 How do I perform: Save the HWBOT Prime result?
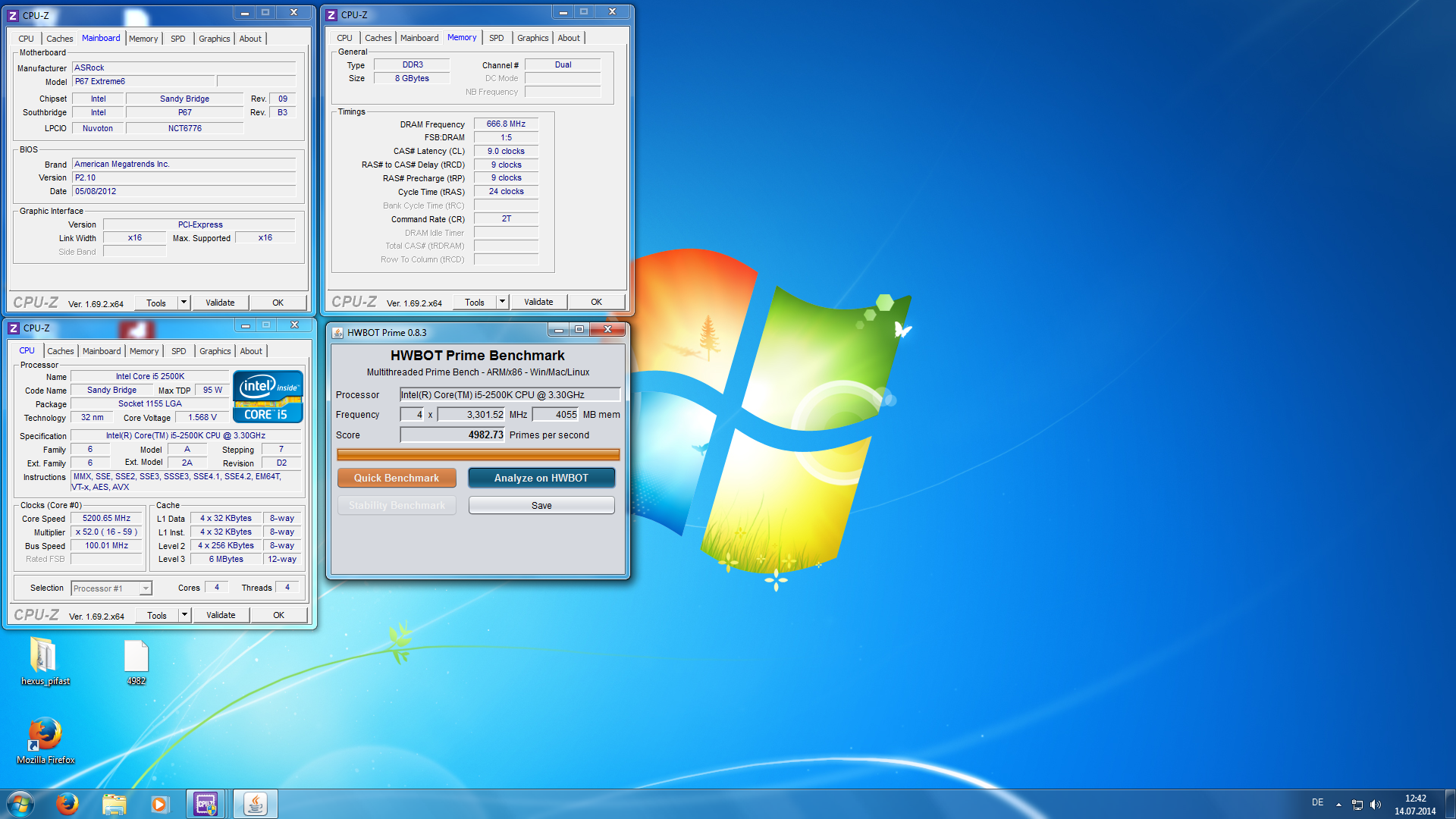coord(541,505)
